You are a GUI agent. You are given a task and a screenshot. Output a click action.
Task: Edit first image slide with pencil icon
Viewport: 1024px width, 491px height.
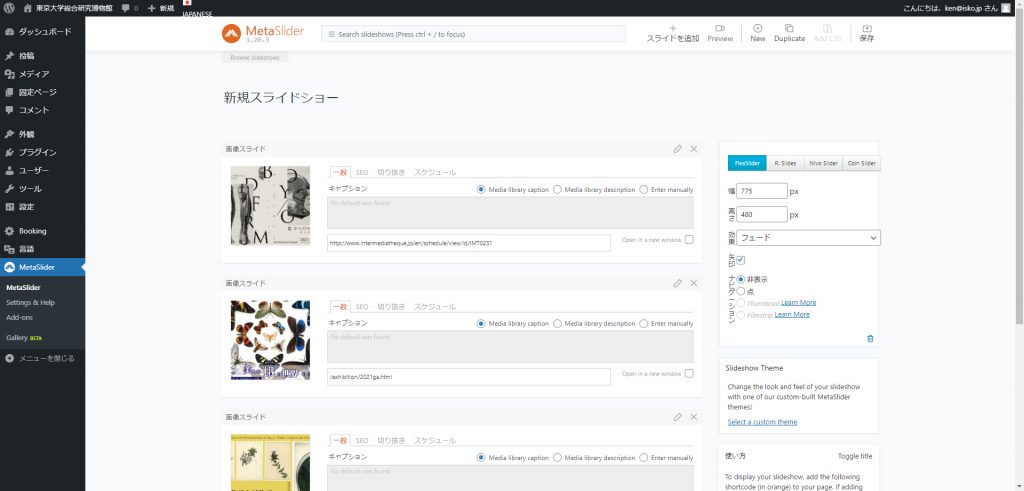(678, 149)
